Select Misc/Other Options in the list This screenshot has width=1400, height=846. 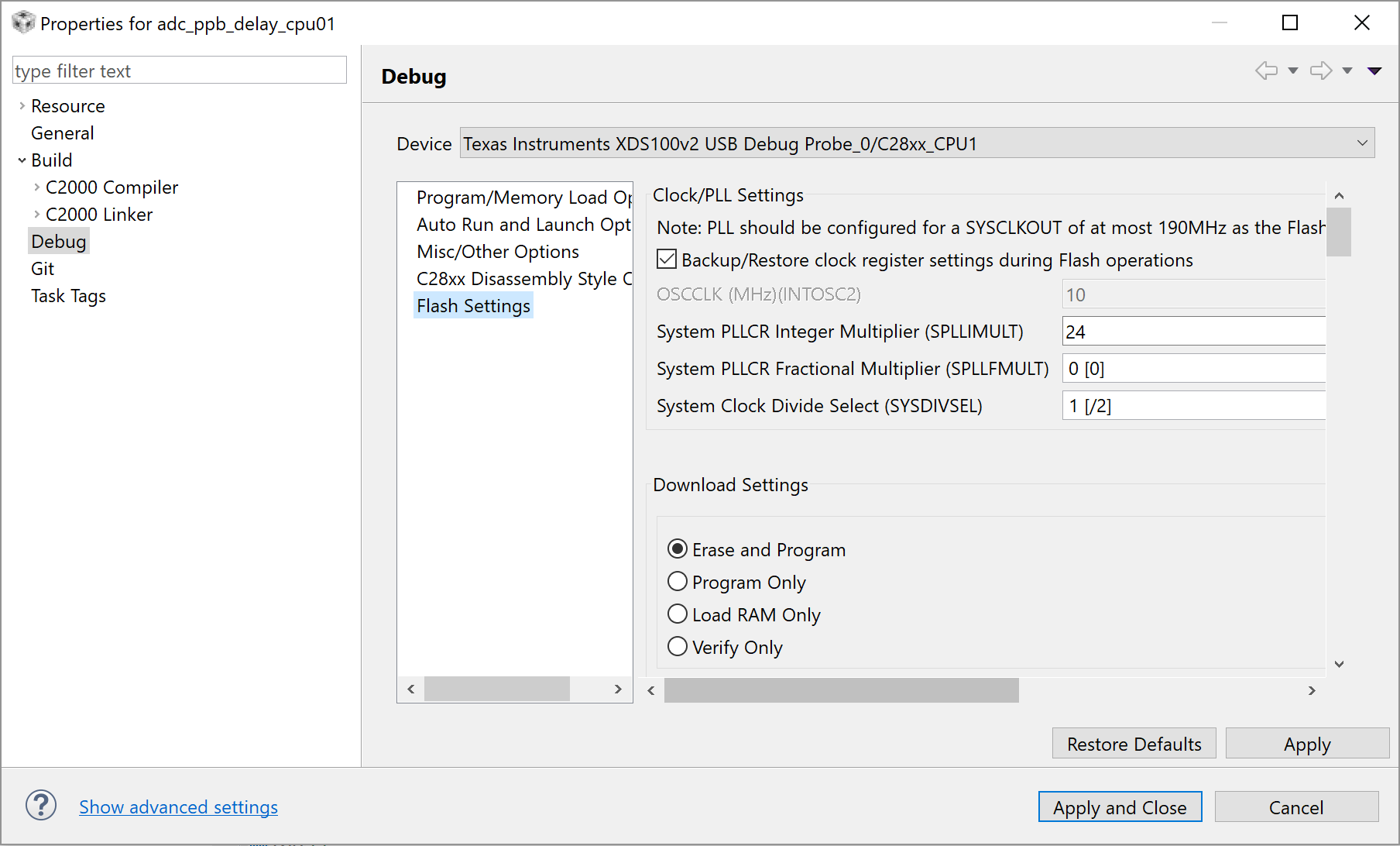point(497,252)
